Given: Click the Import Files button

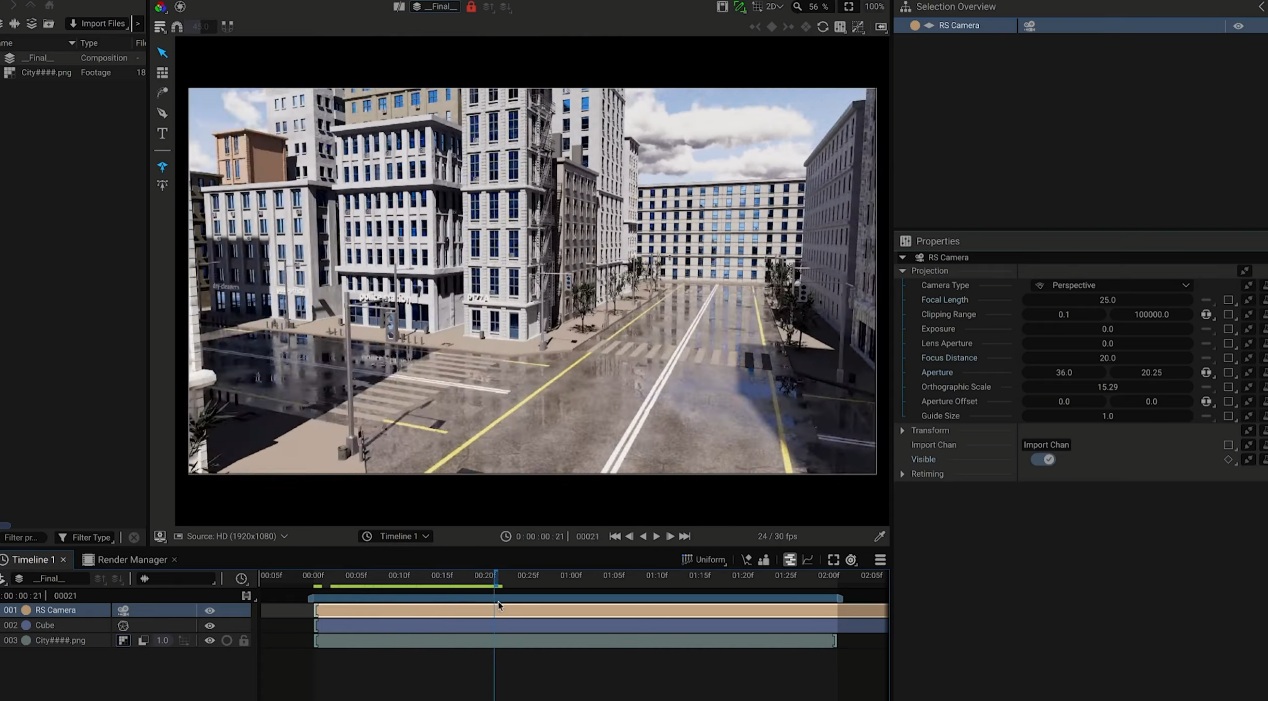Looking at the screenshot, I should click(x=97, y=23).
